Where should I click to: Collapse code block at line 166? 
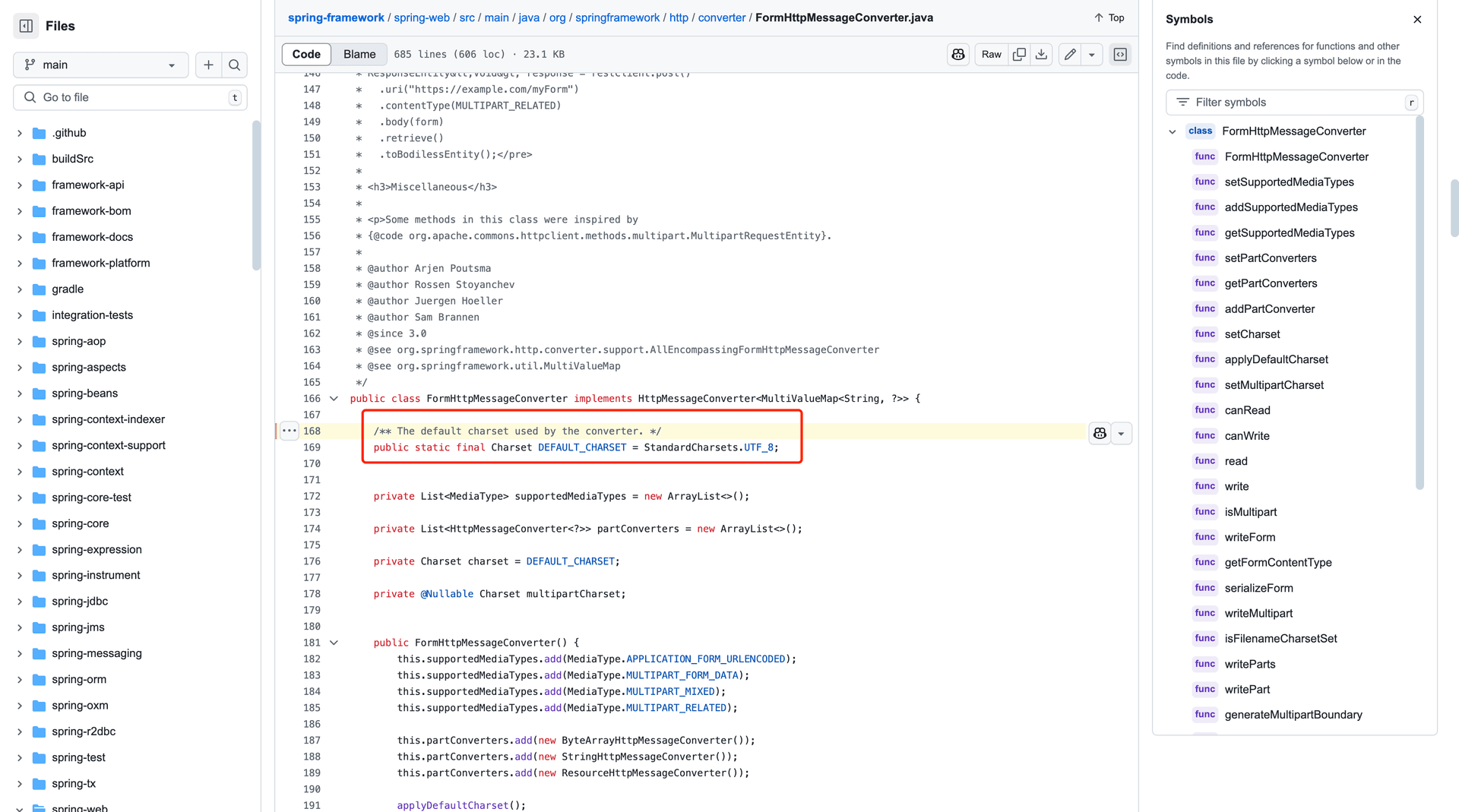pyautogui.click(x=334, y=399)
